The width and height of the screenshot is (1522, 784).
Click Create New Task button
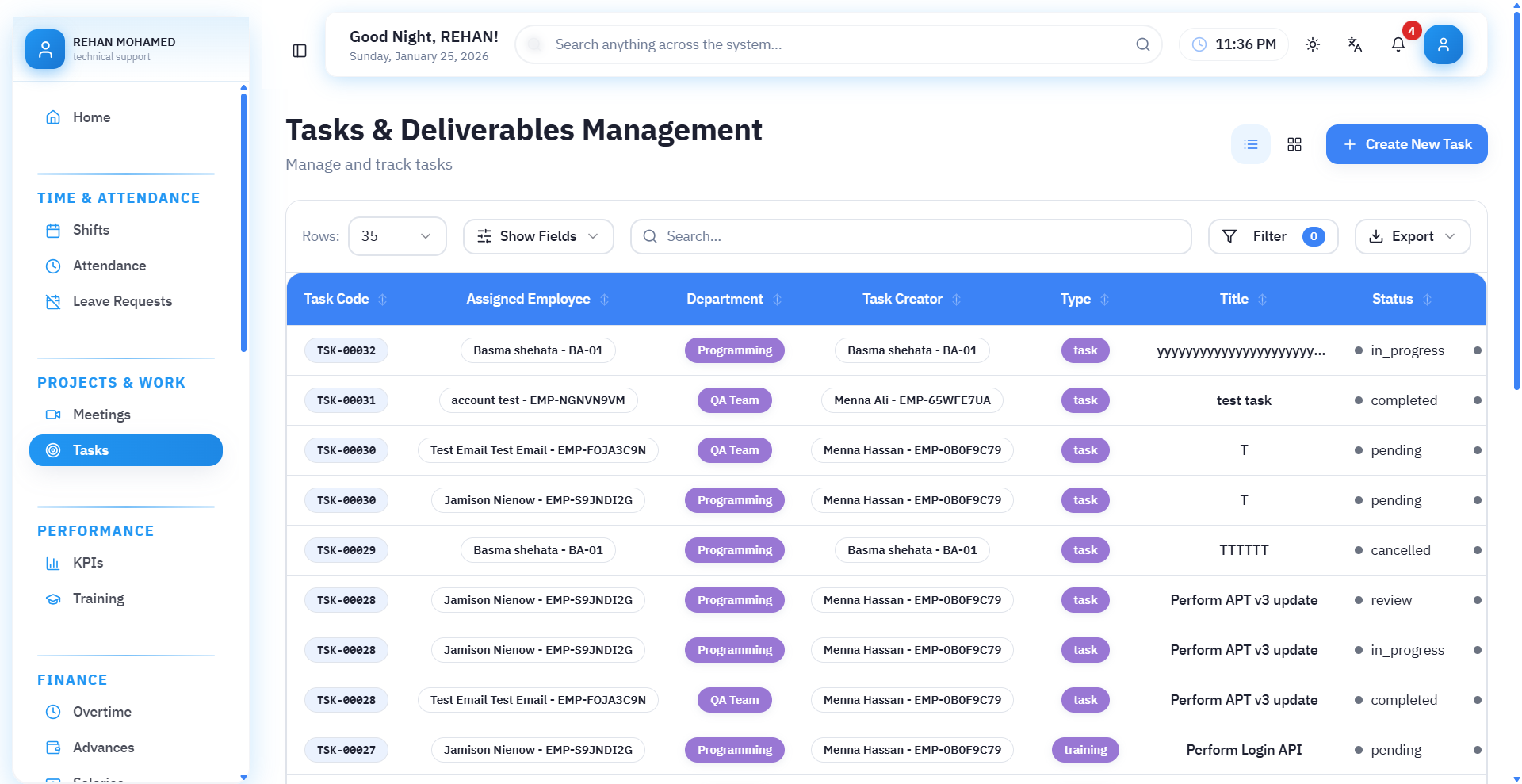point(1406,144)
